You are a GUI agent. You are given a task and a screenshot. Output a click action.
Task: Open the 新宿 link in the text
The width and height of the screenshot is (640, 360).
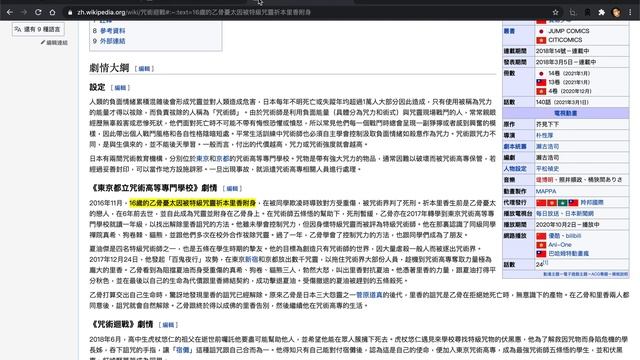[251, 259]
